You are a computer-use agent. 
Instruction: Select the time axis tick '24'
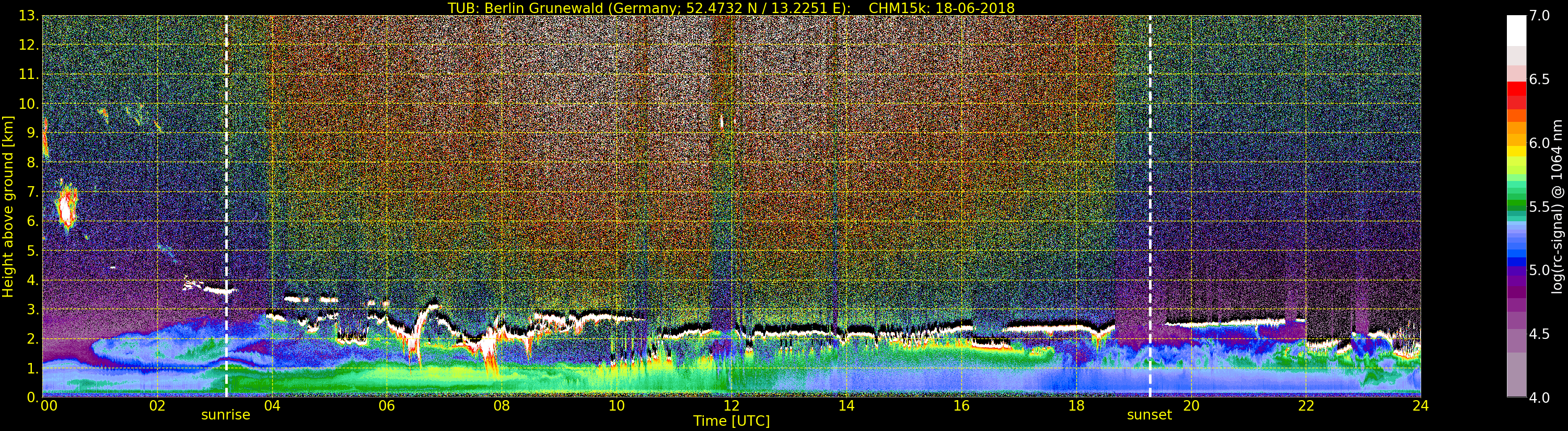point(1421,406)
